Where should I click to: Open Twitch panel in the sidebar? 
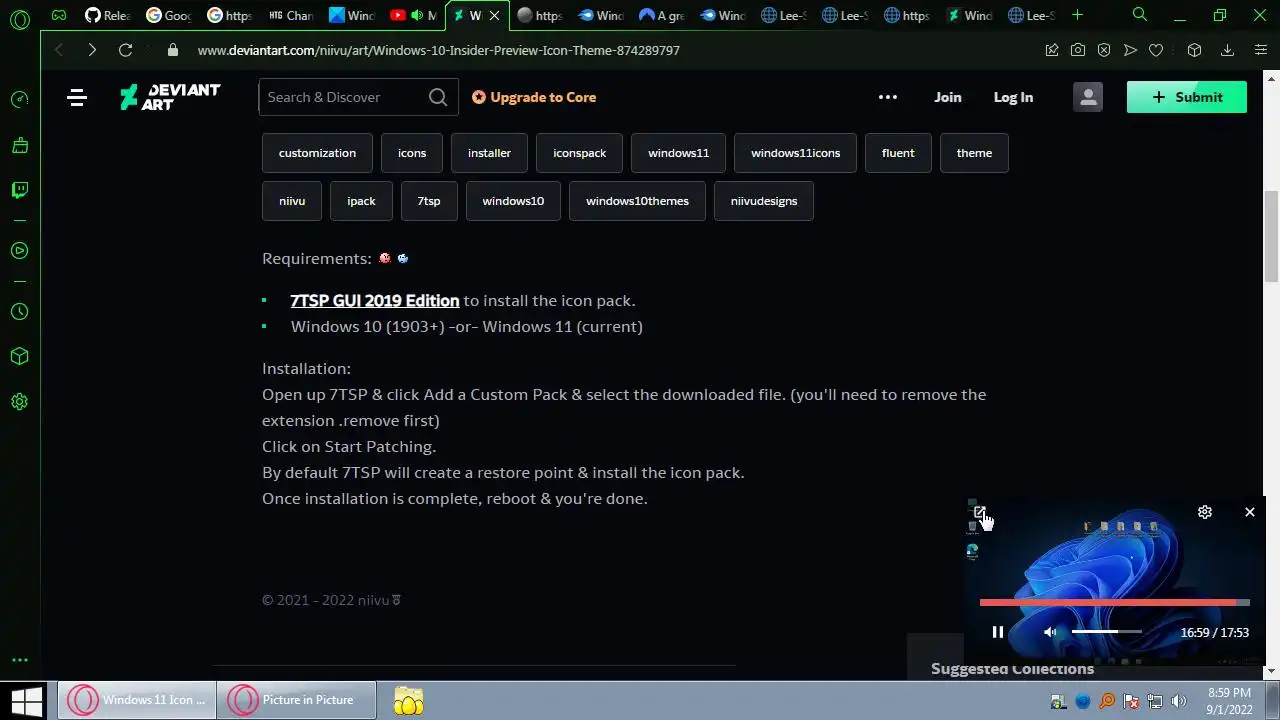[19, 190]
